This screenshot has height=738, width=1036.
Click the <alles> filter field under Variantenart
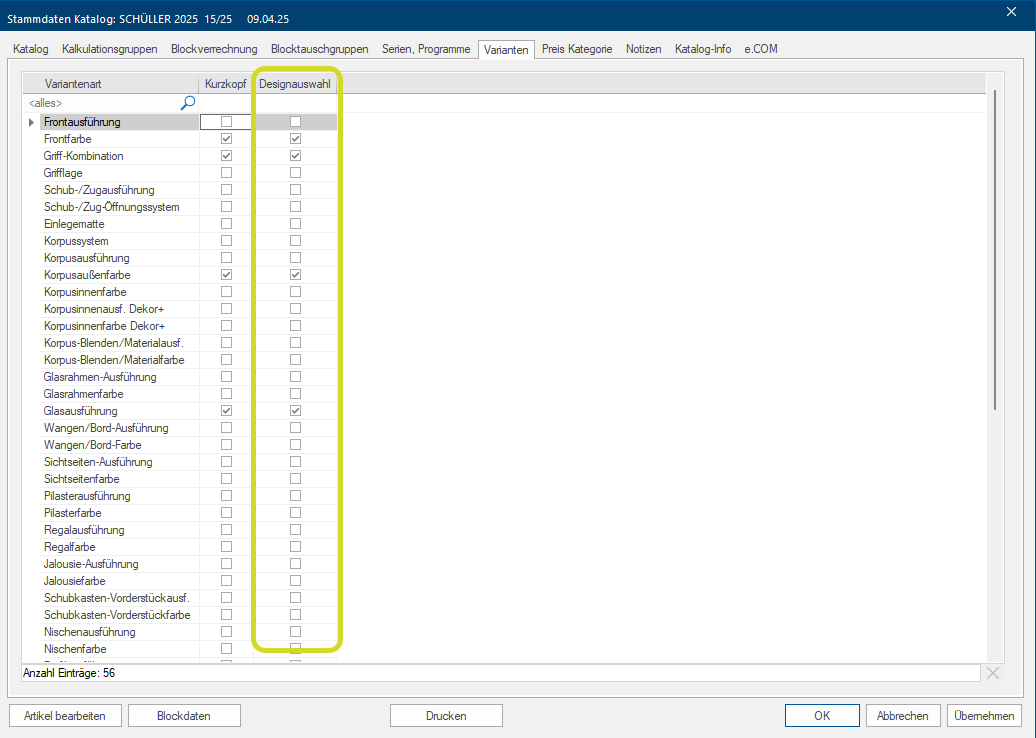coord(100,102)
